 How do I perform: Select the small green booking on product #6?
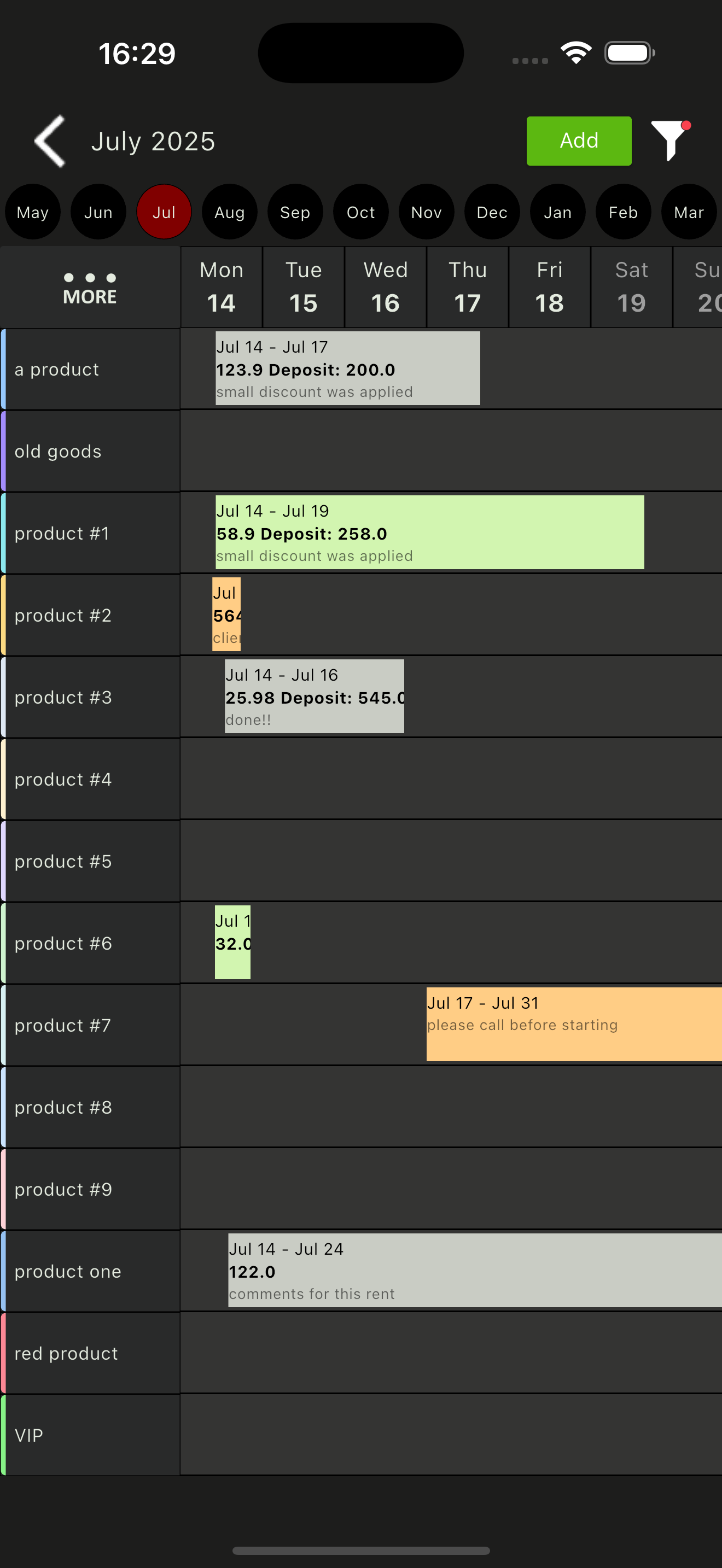point(232,942)
